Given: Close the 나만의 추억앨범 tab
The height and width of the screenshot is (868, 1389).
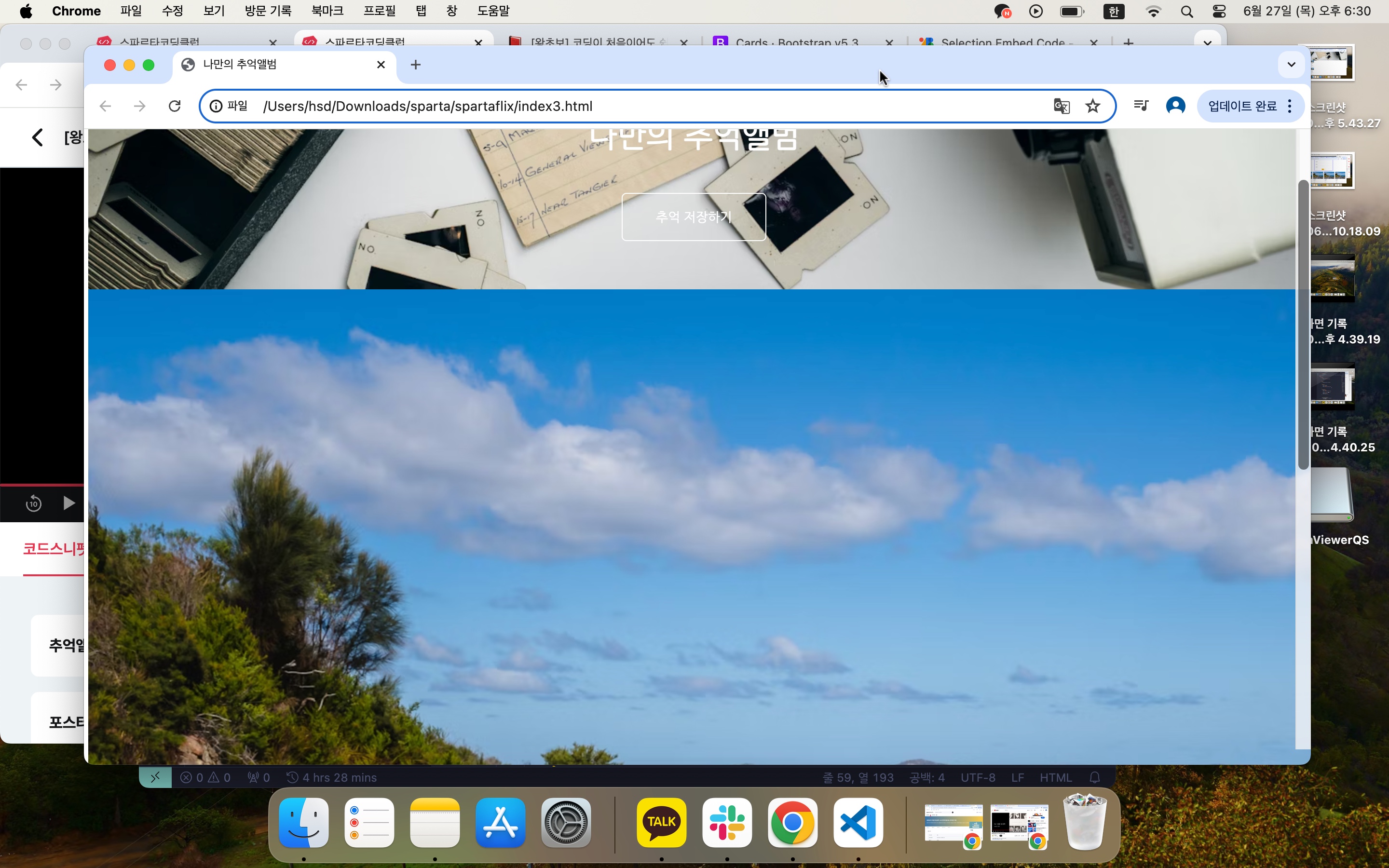Looking at the screenshot, I should point(381,65).
